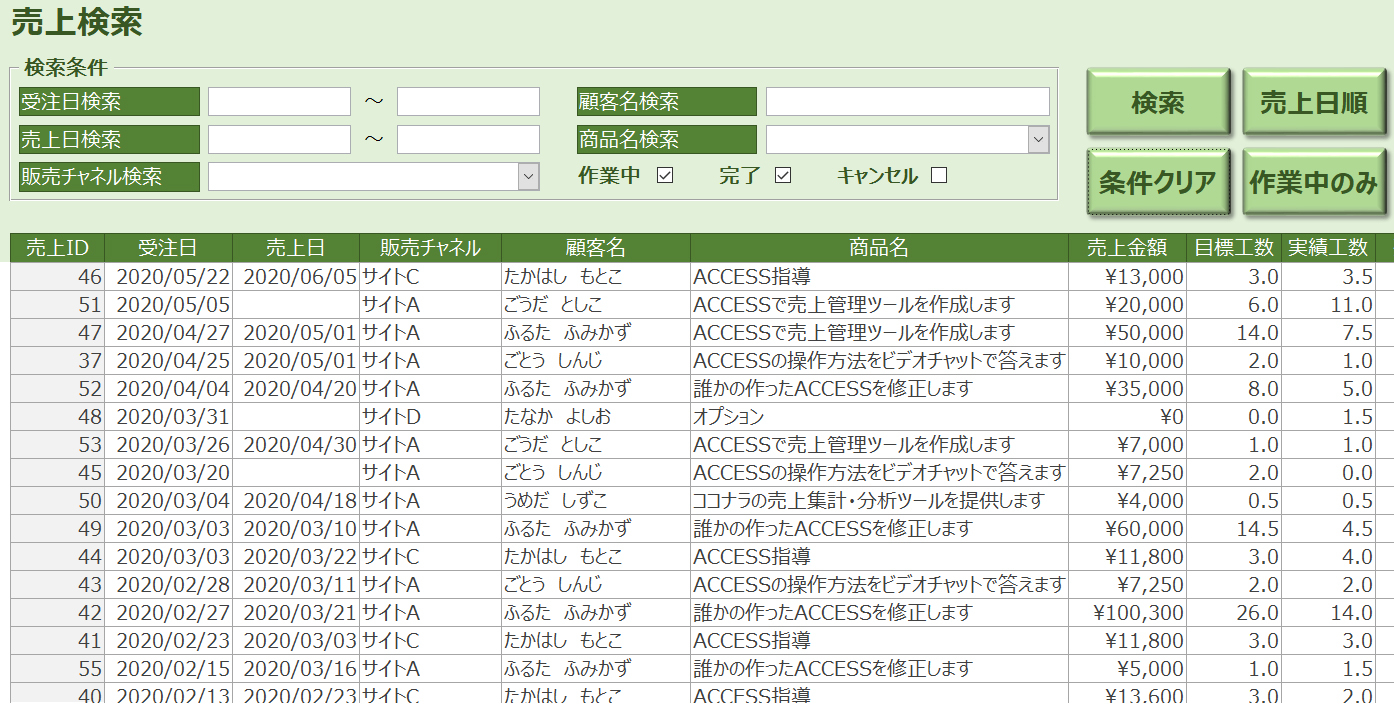Screen dimensions: 1394x714
Task: Click the 検索 (Search) button
Action: tap(1158, 101)
